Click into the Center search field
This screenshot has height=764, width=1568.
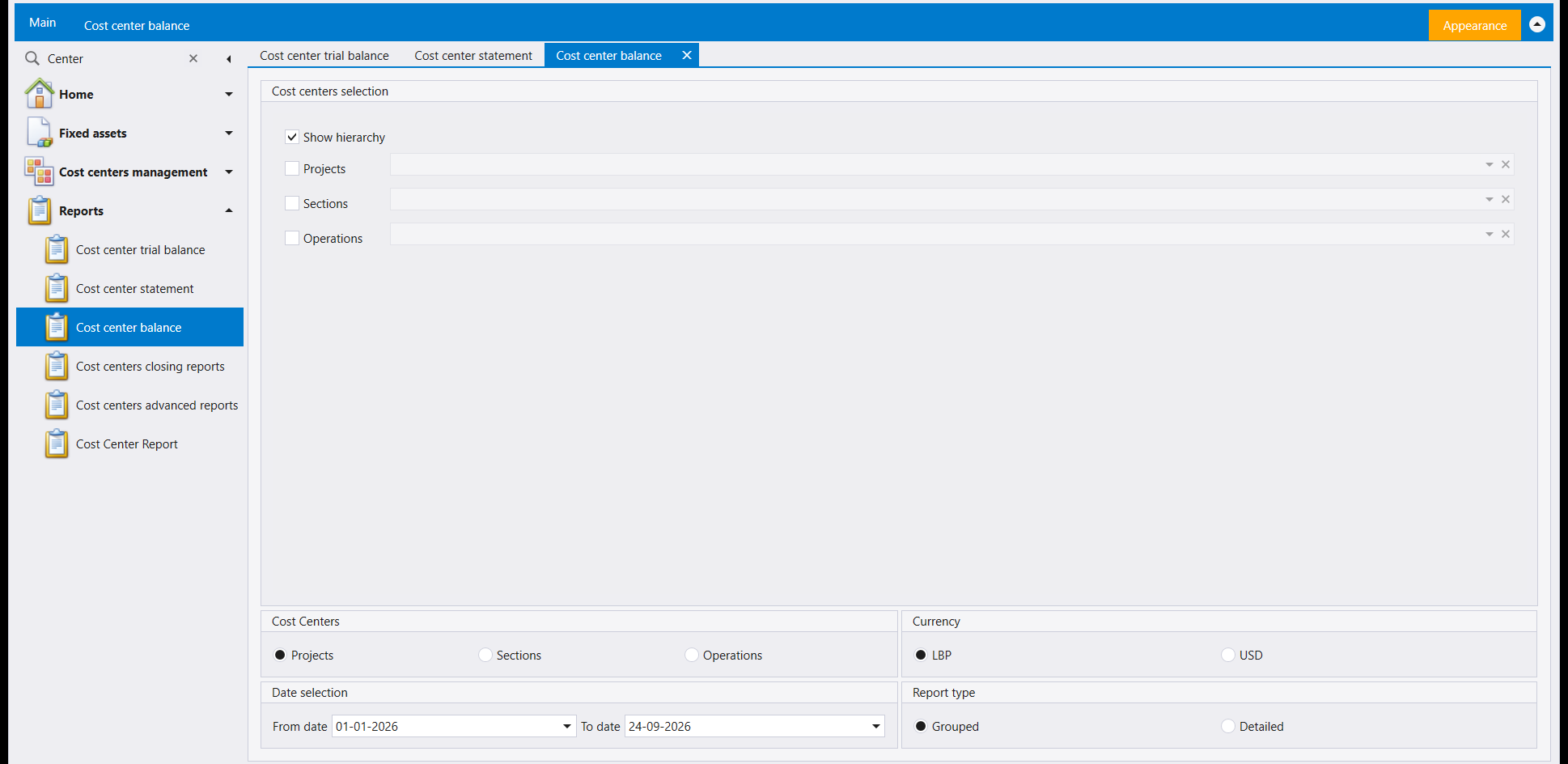[x=113, y=58]
